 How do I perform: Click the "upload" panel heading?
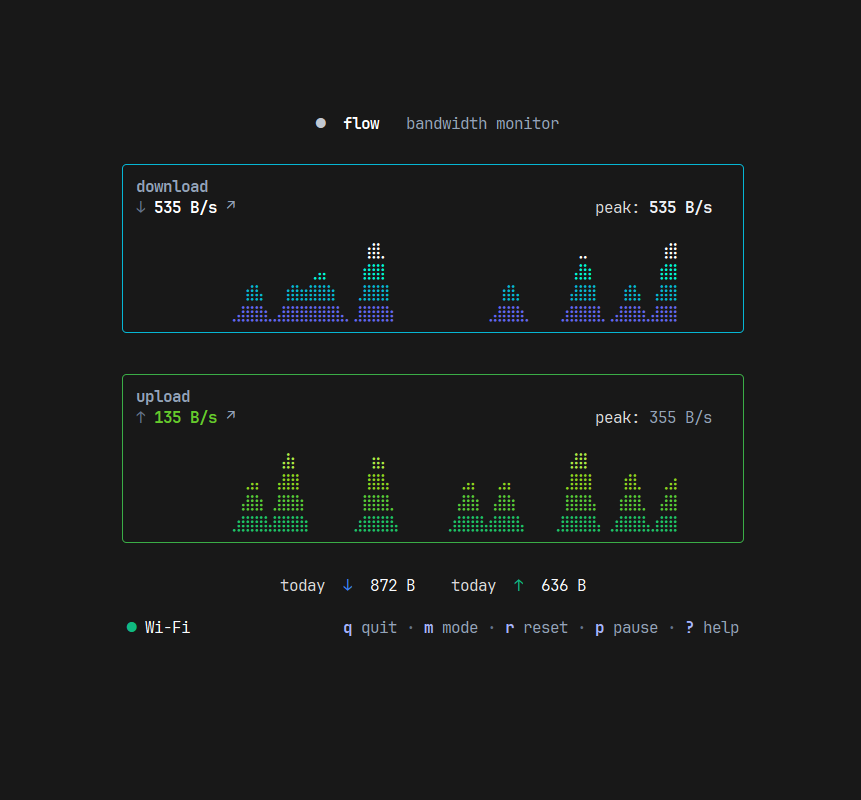163,396
